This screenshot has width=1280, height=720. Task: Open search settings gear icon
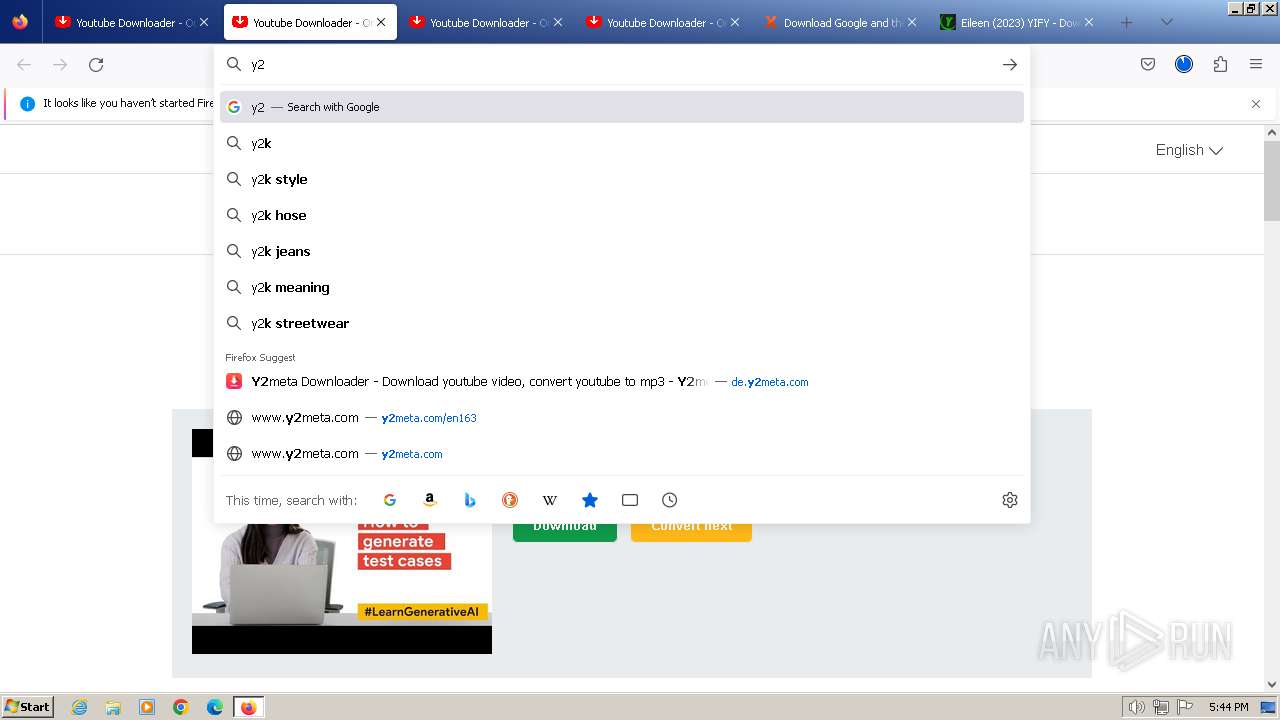coord(1010,500)
